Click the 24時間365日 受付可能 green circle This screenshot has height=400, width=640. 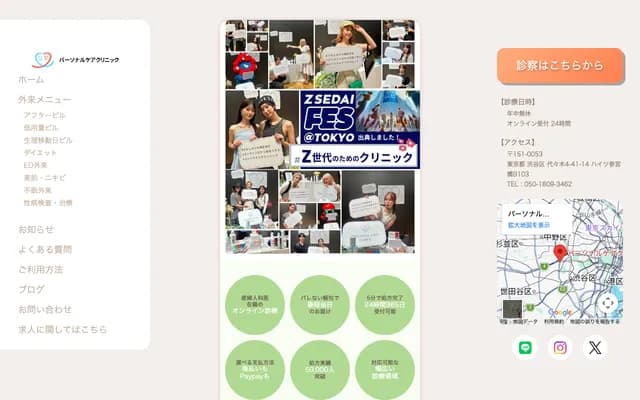pos(385,304)
